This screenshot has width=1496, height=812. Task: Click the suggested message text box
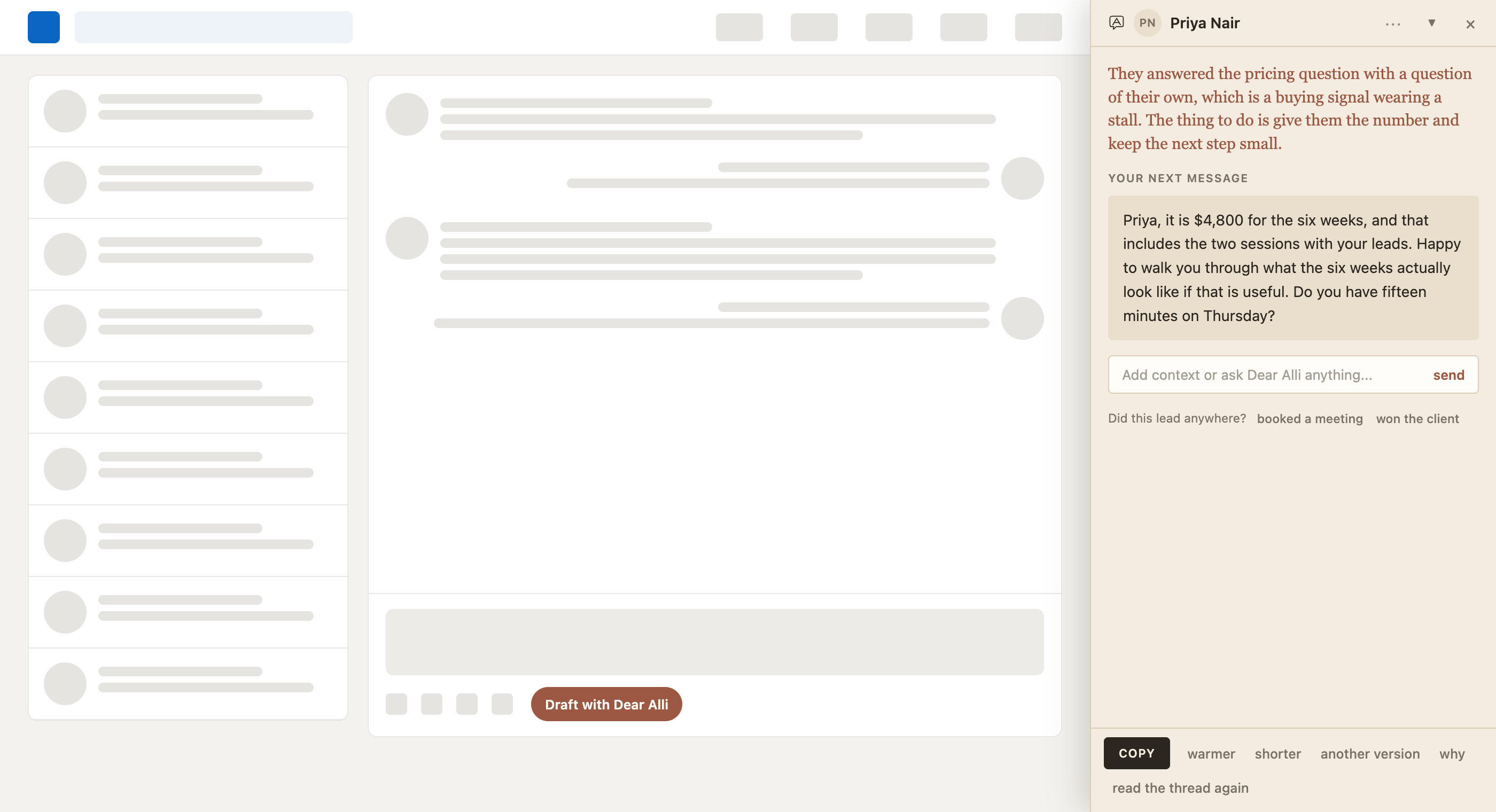click(1293, 268)
